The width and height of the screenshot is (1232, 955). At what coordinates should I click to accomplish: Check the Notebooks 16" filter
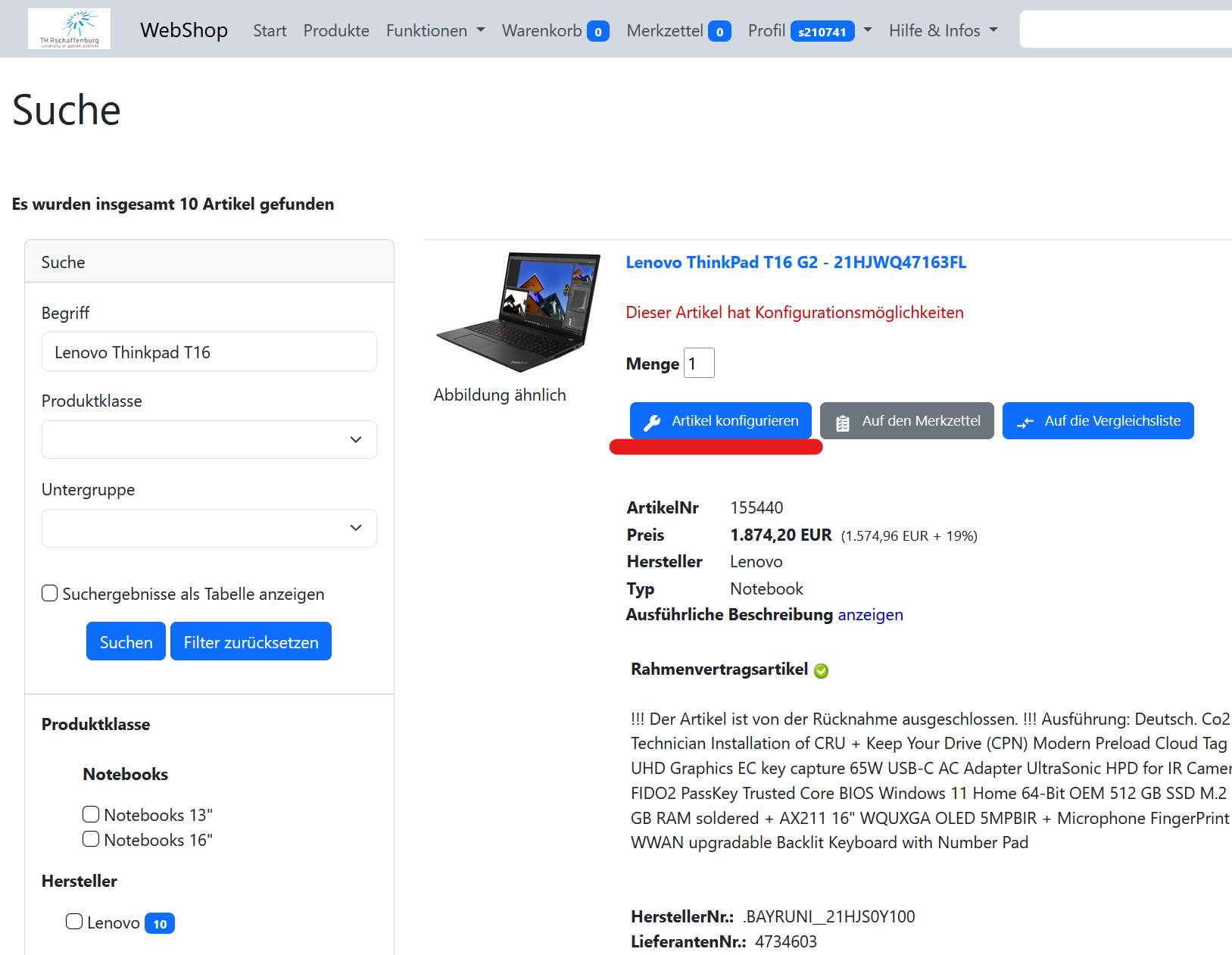[x=91, y=839]
